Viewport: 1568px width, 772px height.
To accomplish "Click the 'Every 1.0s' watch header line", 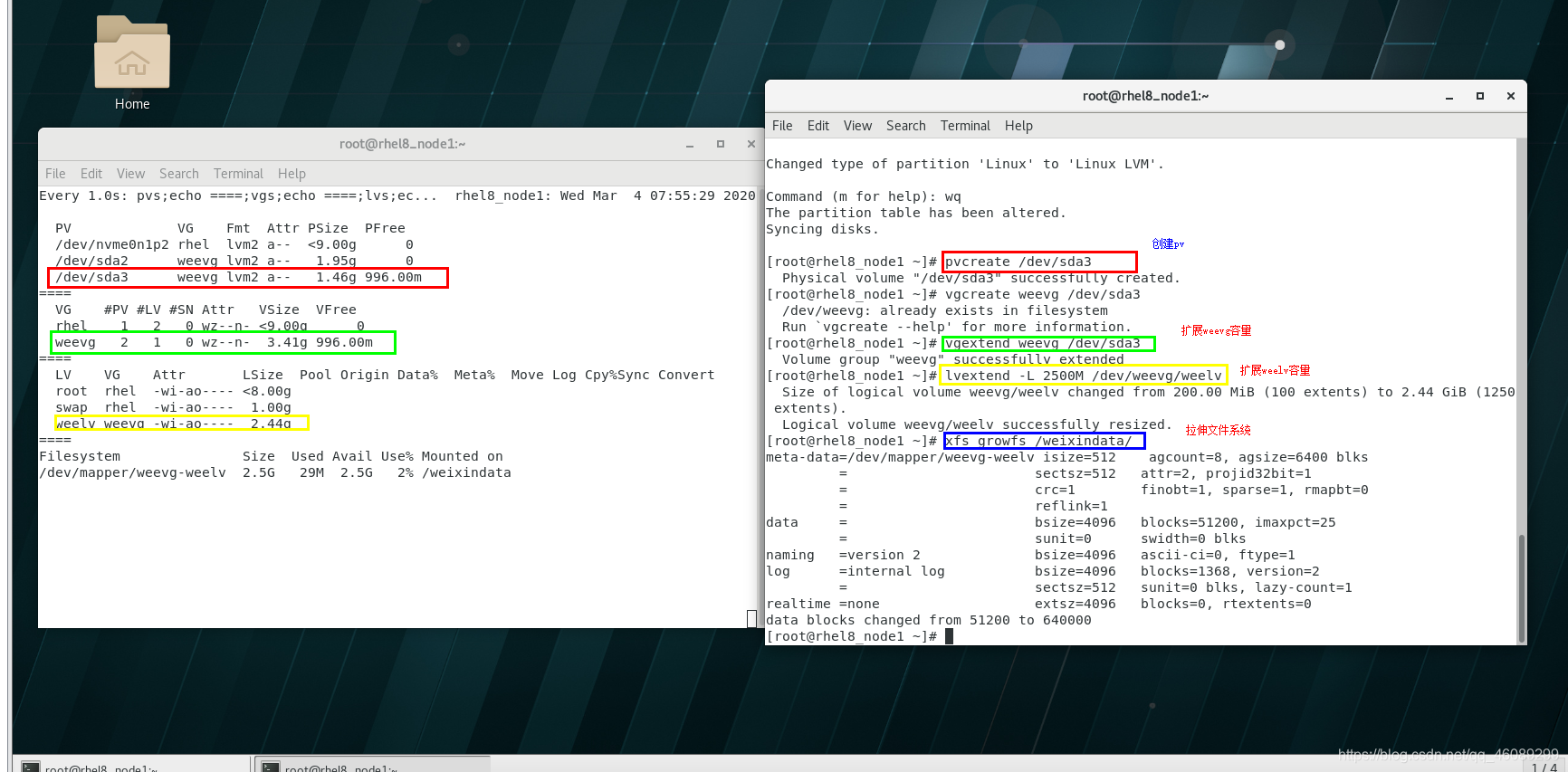I will coord(397,196).
